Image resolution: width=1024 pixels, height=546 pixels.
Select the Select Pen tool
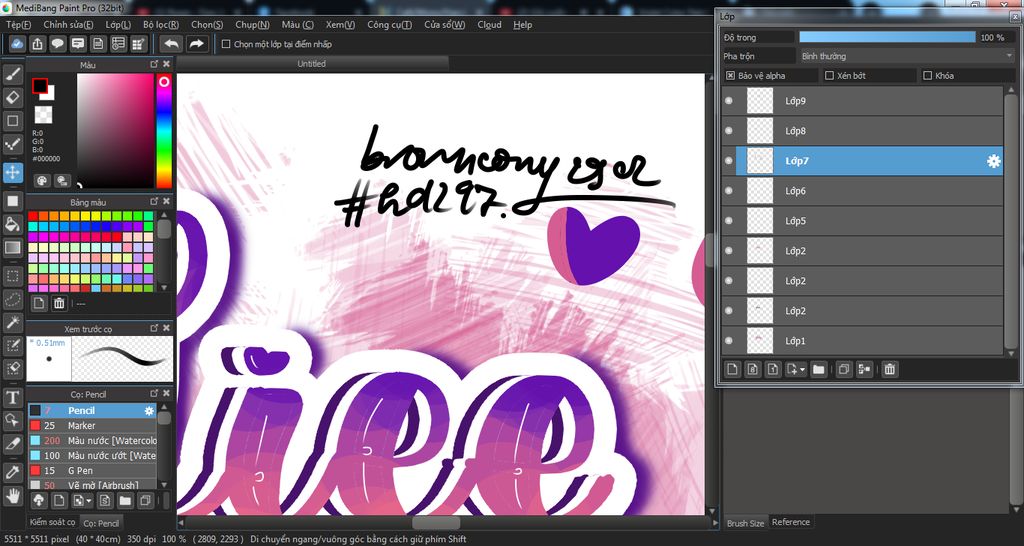point(12,345)
